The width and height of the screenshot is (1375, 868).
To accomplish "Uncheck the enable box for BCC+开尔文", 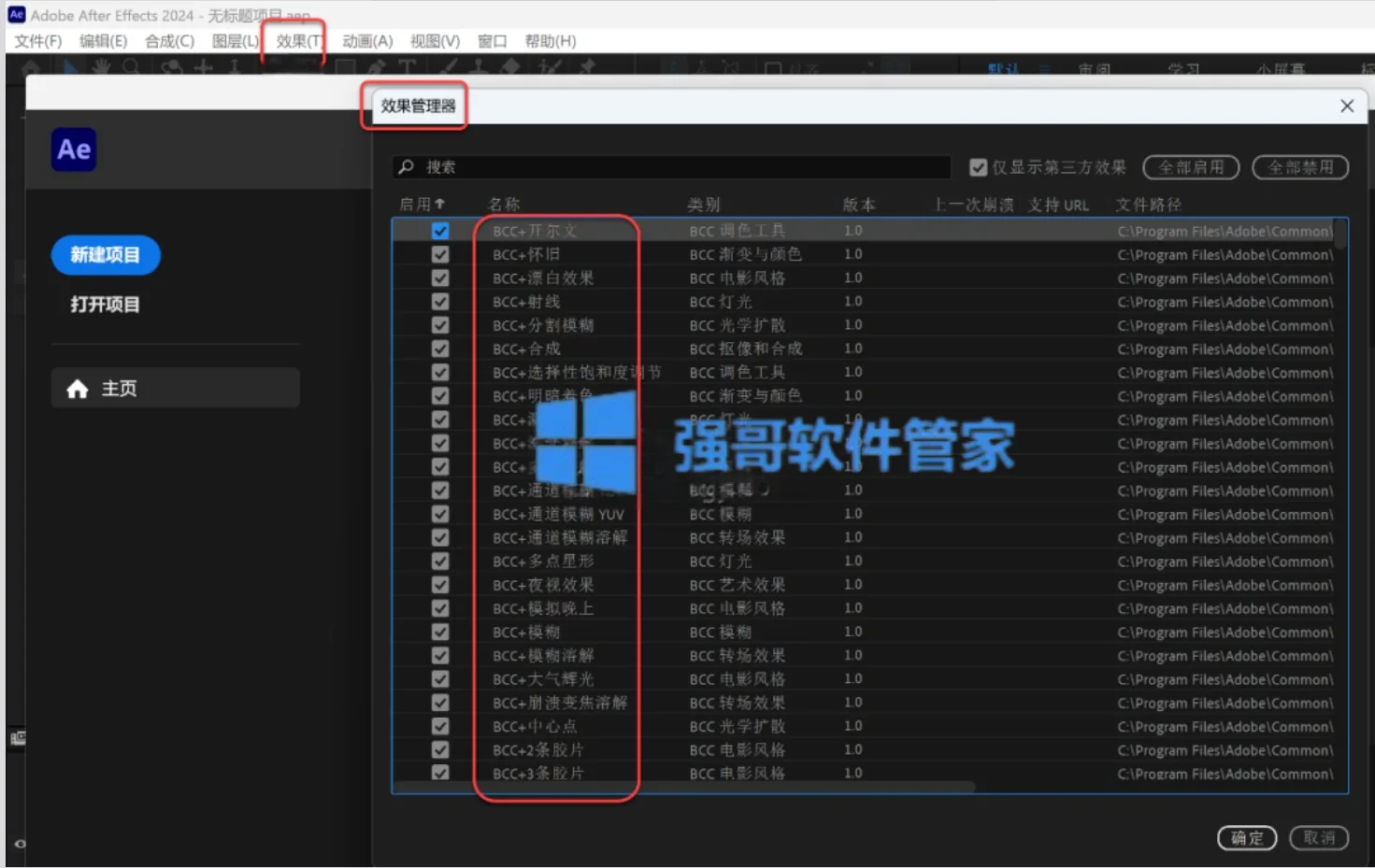I will coord(440,231).
